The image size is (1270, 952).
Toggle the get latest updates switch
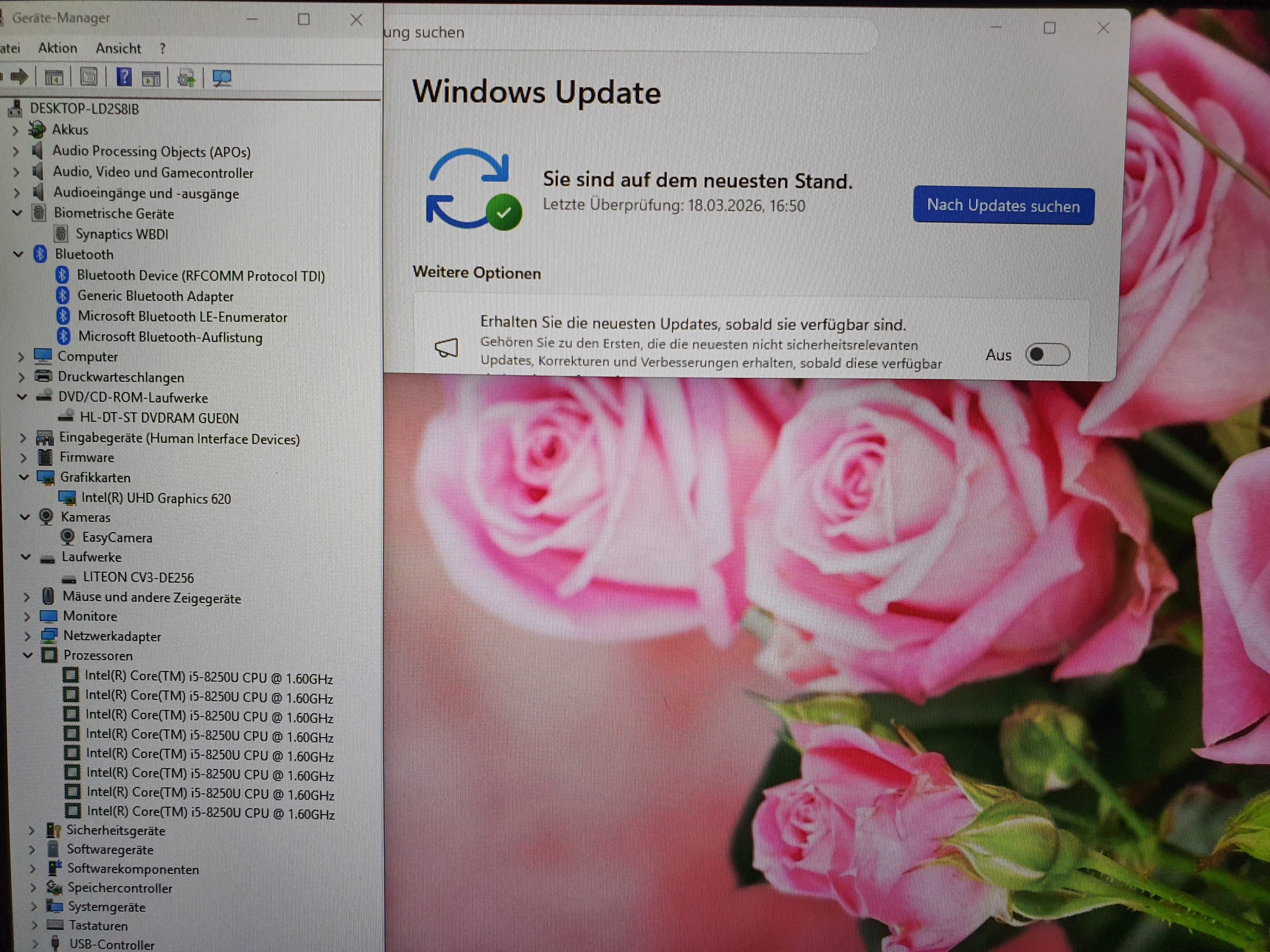(1047, 355)
